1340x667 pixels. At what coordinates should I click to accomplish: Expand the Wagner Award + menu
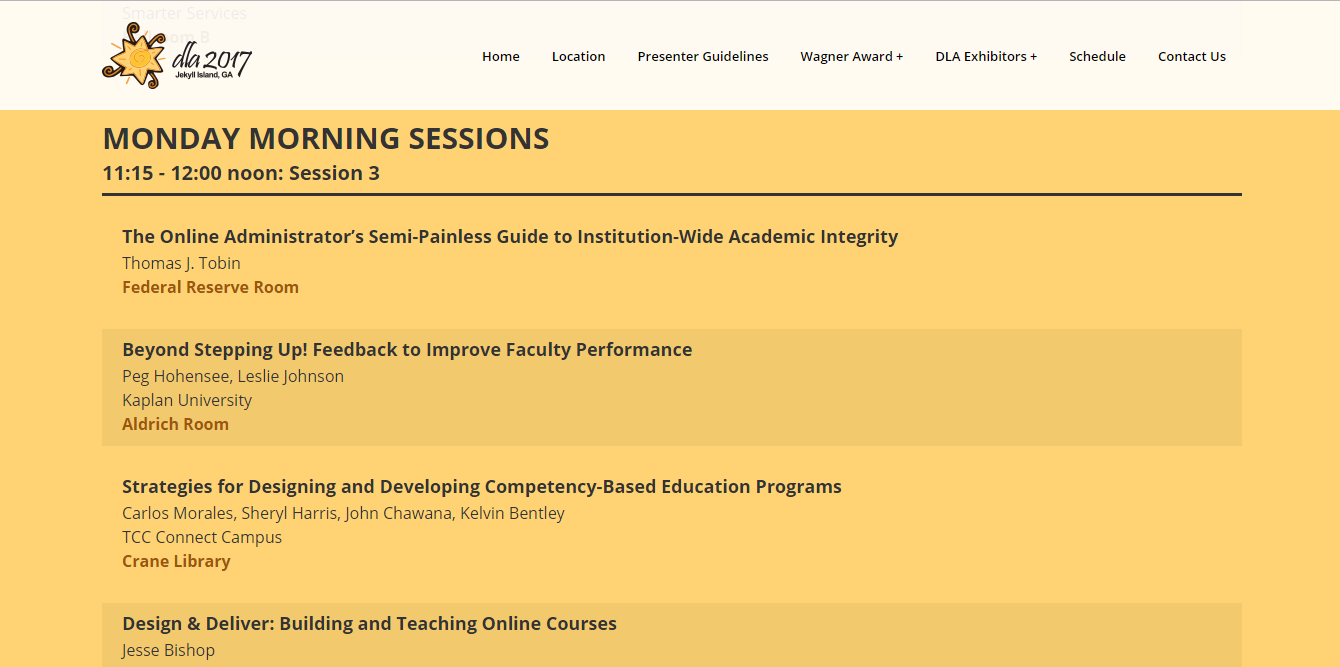coord(851,57)
